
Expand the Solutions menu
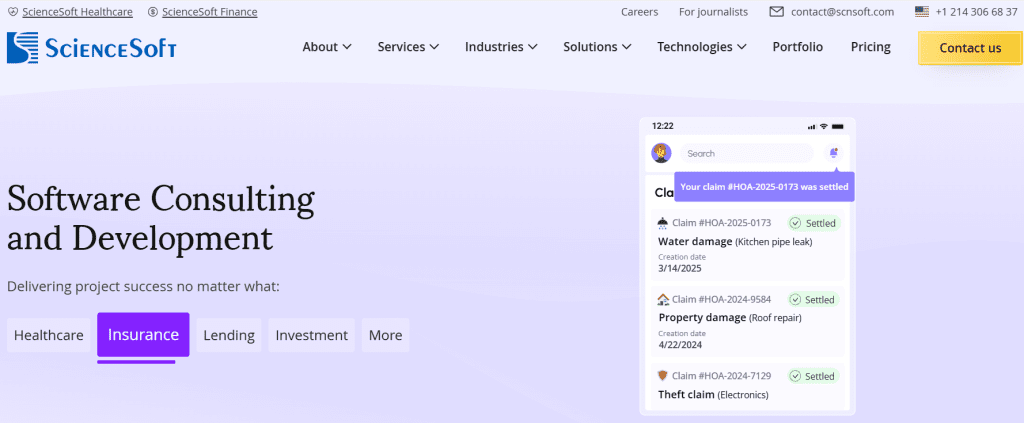[x=597, y=47]
